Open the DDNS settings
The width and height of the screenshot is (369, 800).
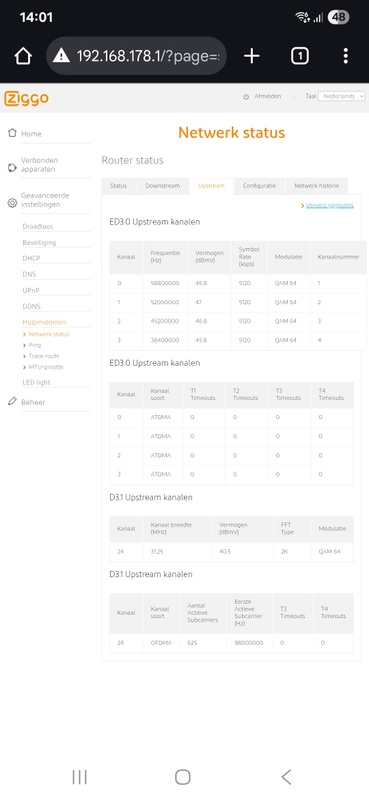[x=31, y=307]
